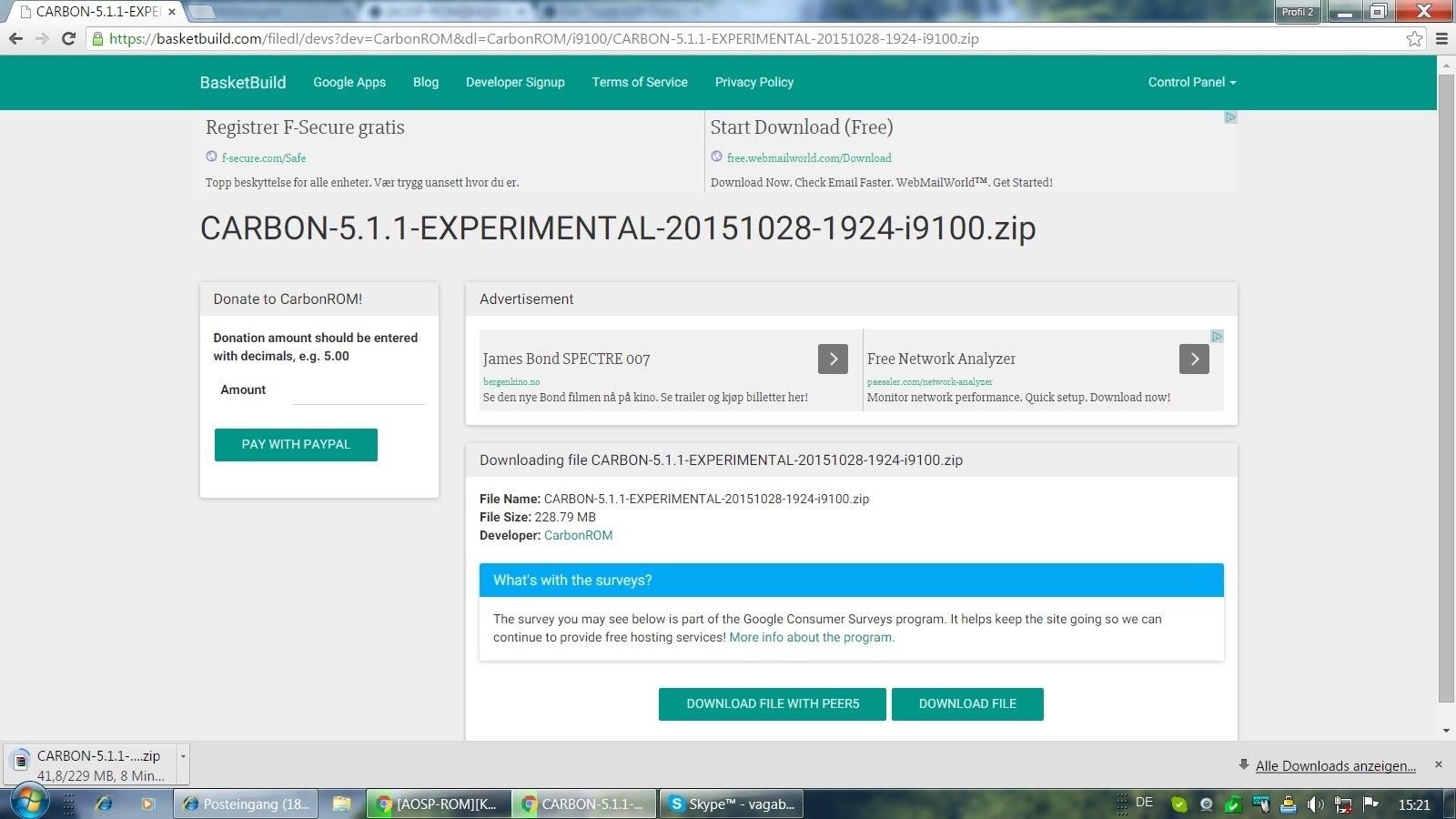Click the green HTTPS padlock icon
Screen dimensions: 1456x819
(x=97, y=38)
